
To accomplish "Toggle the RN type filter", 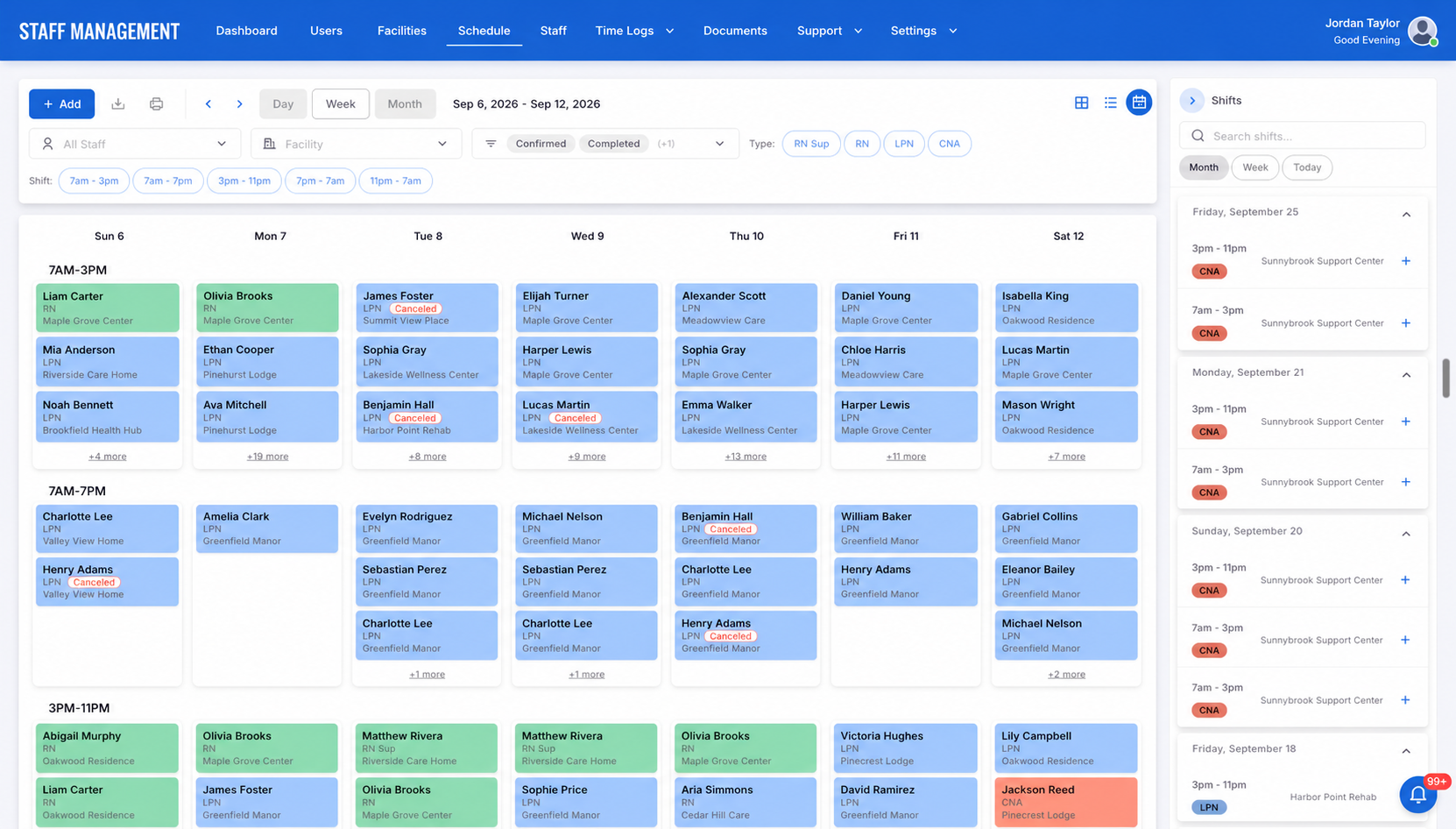I will [x=862, y=144].
